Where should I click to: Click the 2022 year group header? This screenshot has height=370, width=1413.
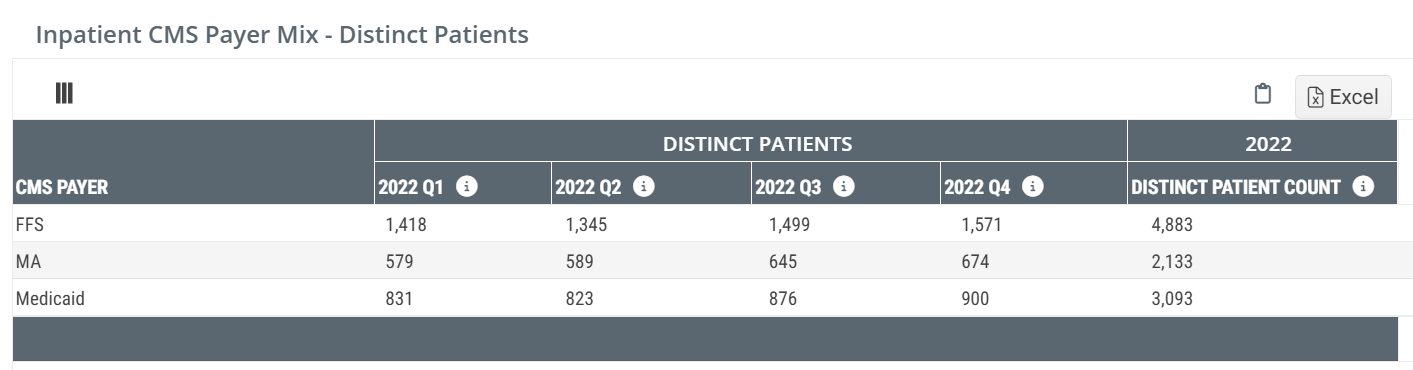[x=1268, y=143]
